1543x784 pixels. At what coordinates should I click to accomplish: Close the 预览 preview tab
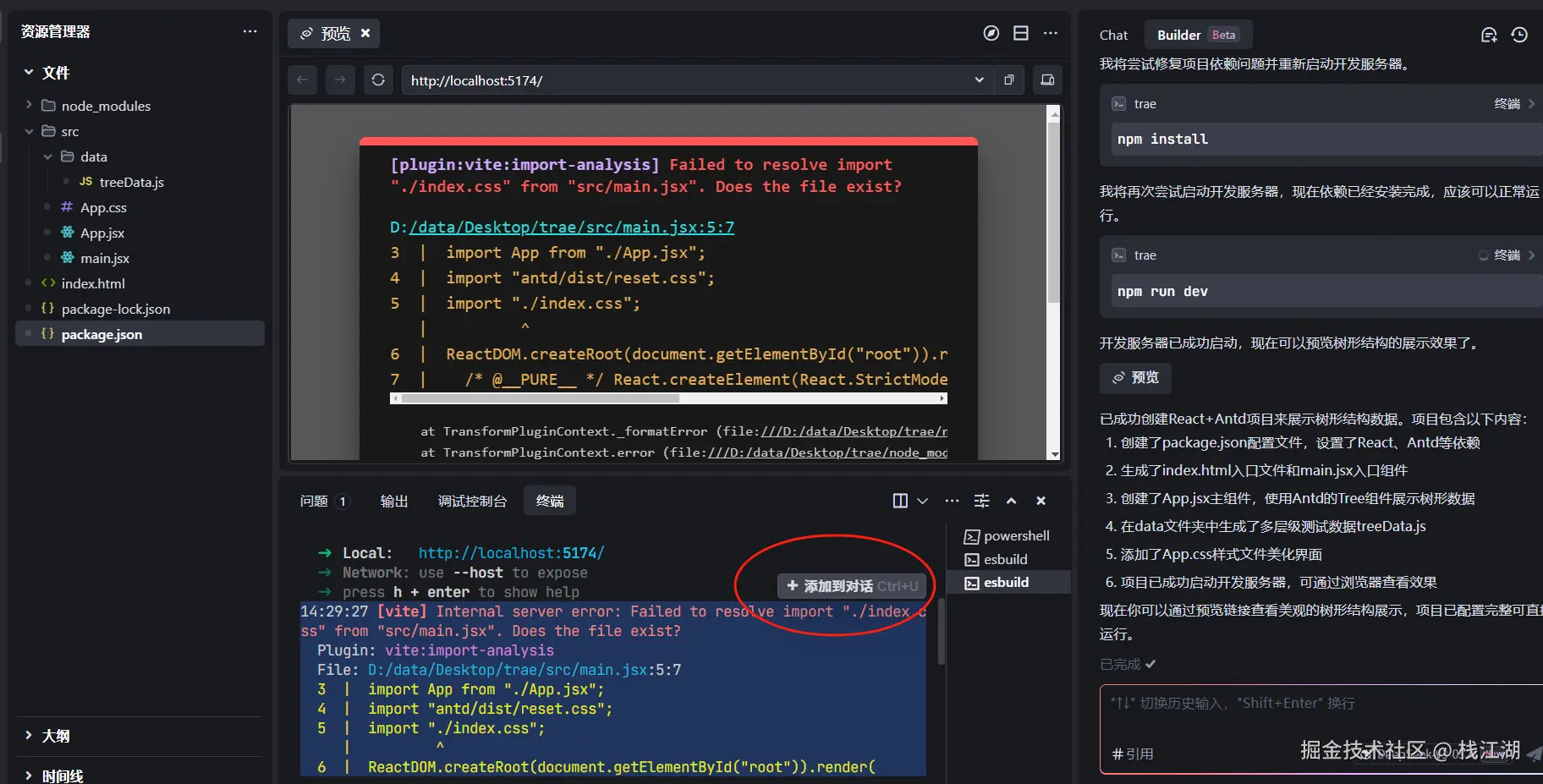(x=365, y=33)
